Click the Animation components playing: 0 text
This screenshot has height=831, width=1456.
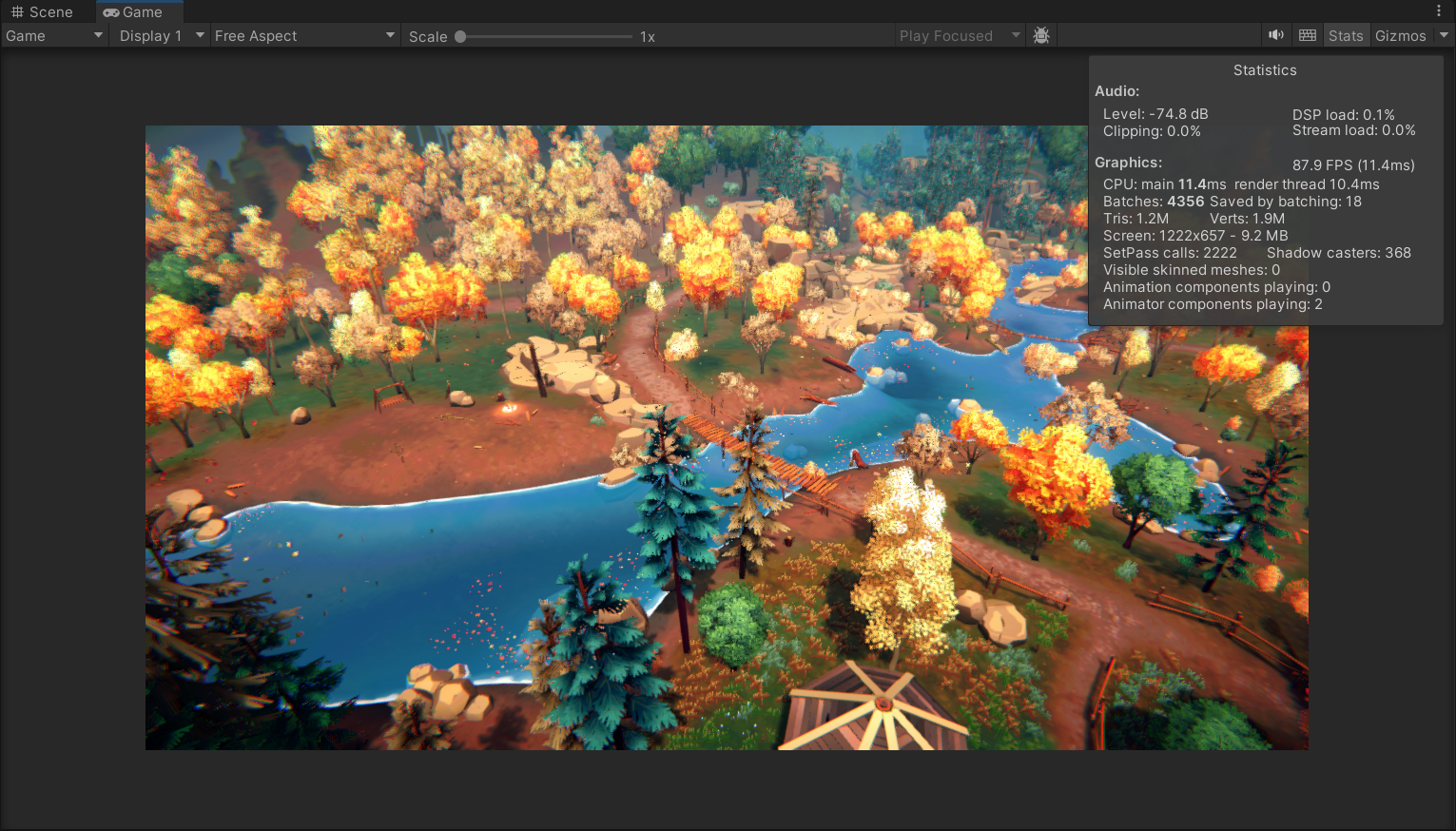coord(1216,287)
